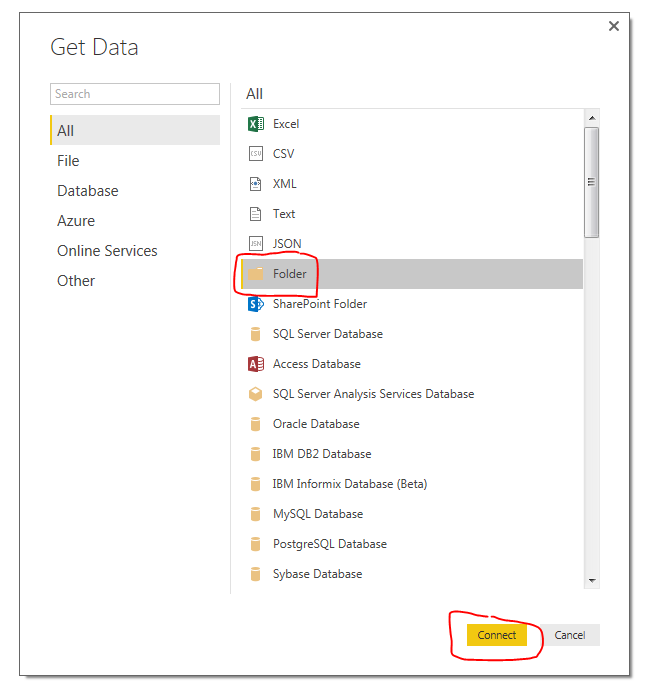The width and height of the screenshot is (646, 687).
Task: Switch to the Database category
Action: click(135, 191)
